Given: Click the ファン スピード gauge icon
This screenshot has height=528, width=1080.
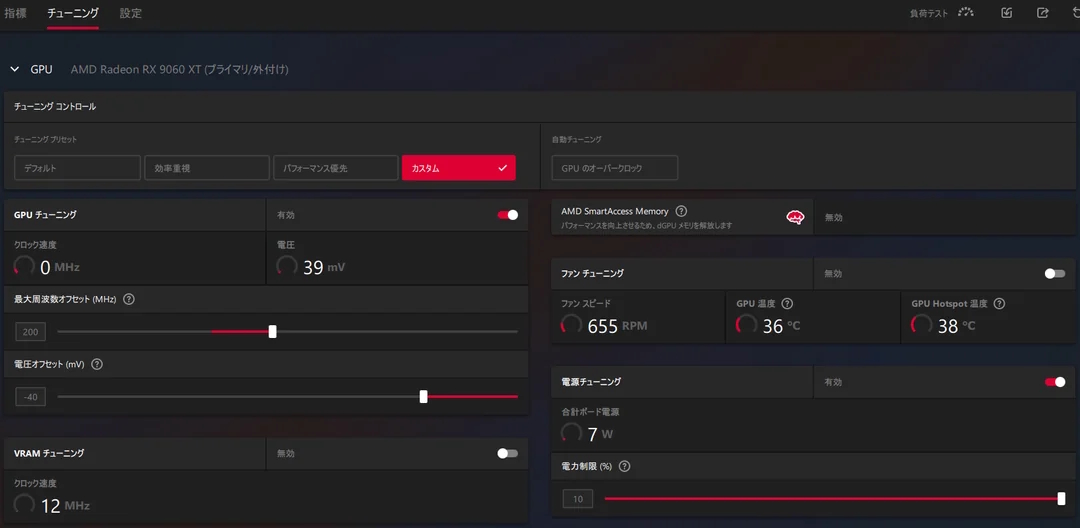Looking at the screenshot, I should coord(572,326).
